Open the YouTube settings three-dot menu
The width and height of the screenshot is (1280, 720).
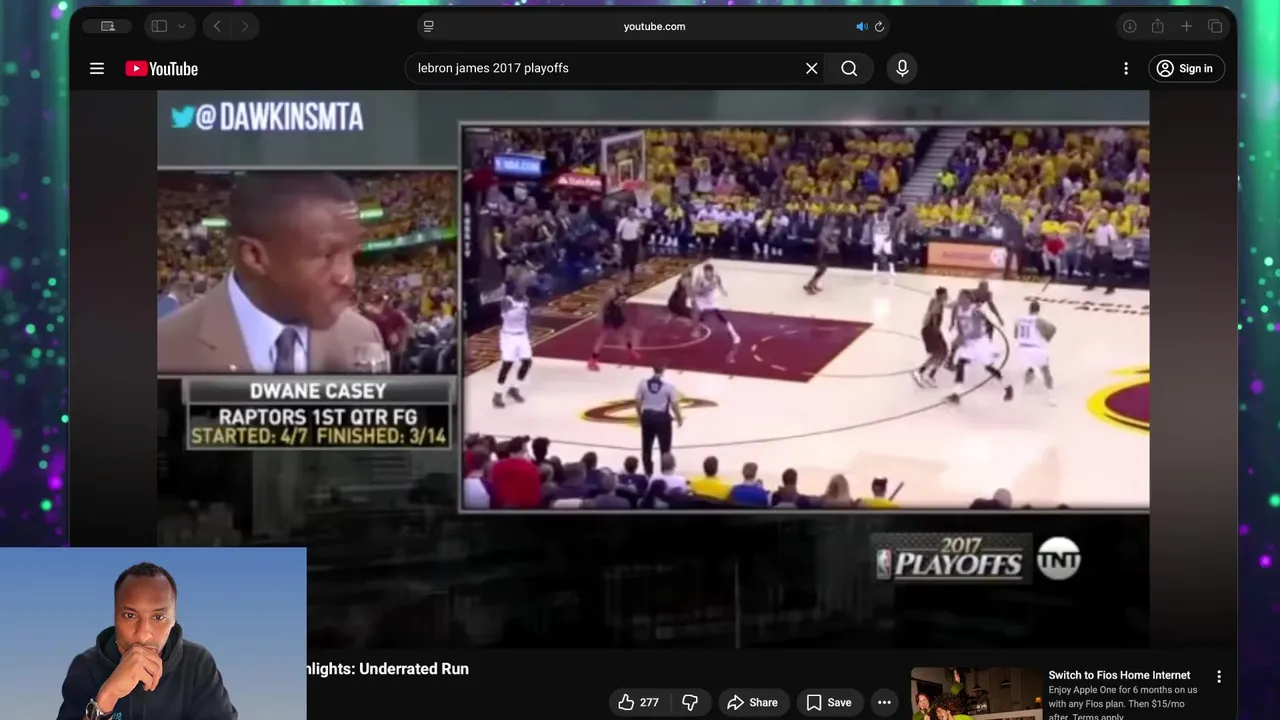coord(1126,68)
